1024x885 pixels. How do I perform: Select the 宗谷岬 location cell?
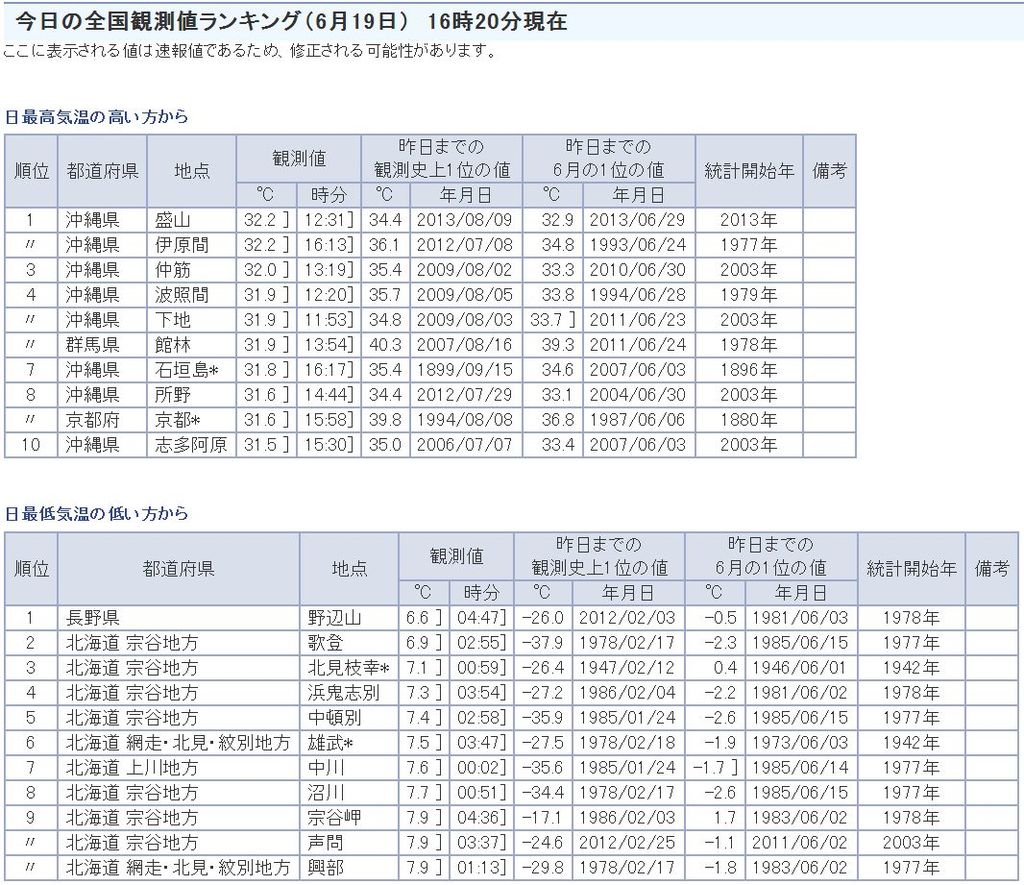click(x=335, y=818)
